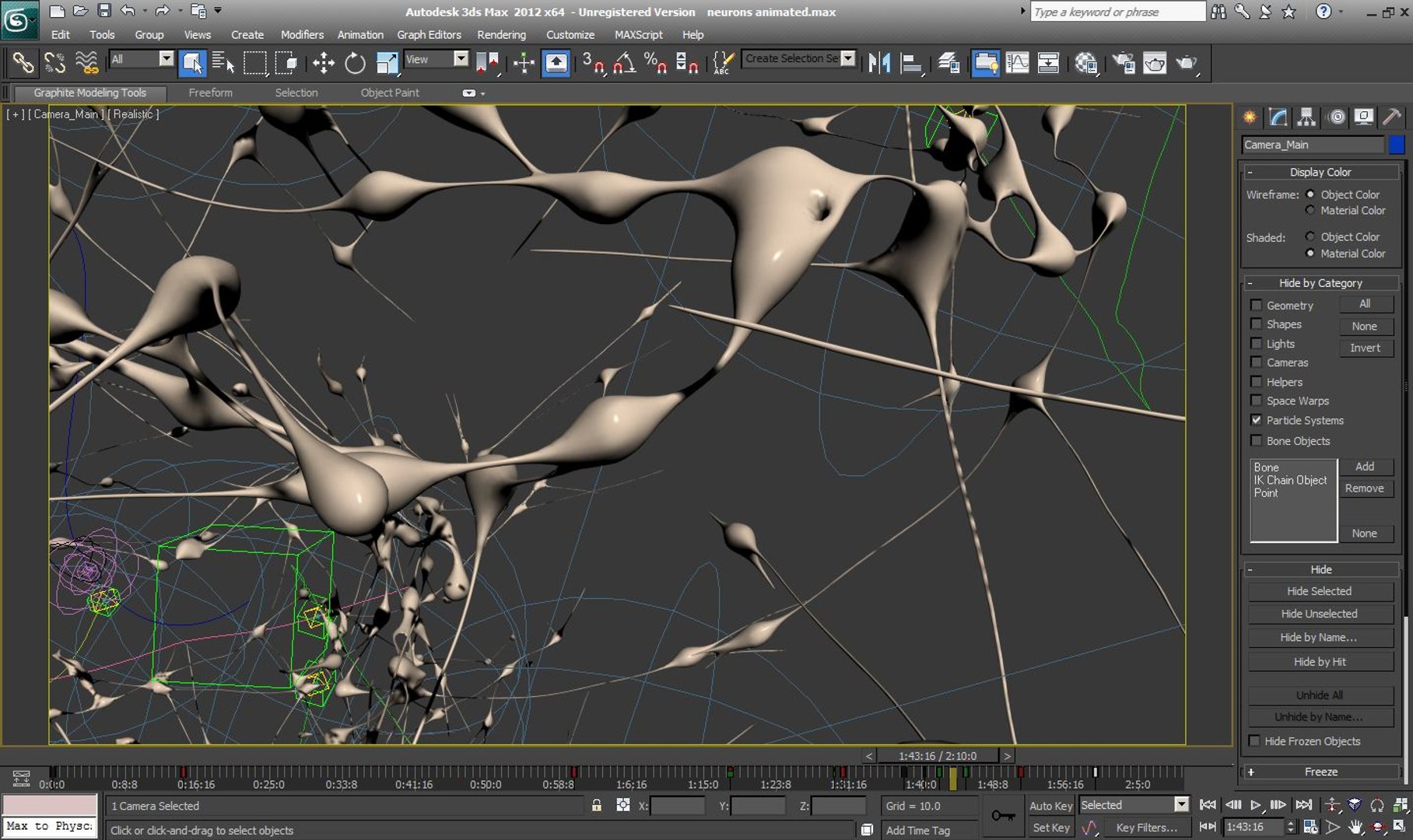This screenshot has width=1413, height=840.
Task: Open the Graph Editors menu
Action: (429, 35)
